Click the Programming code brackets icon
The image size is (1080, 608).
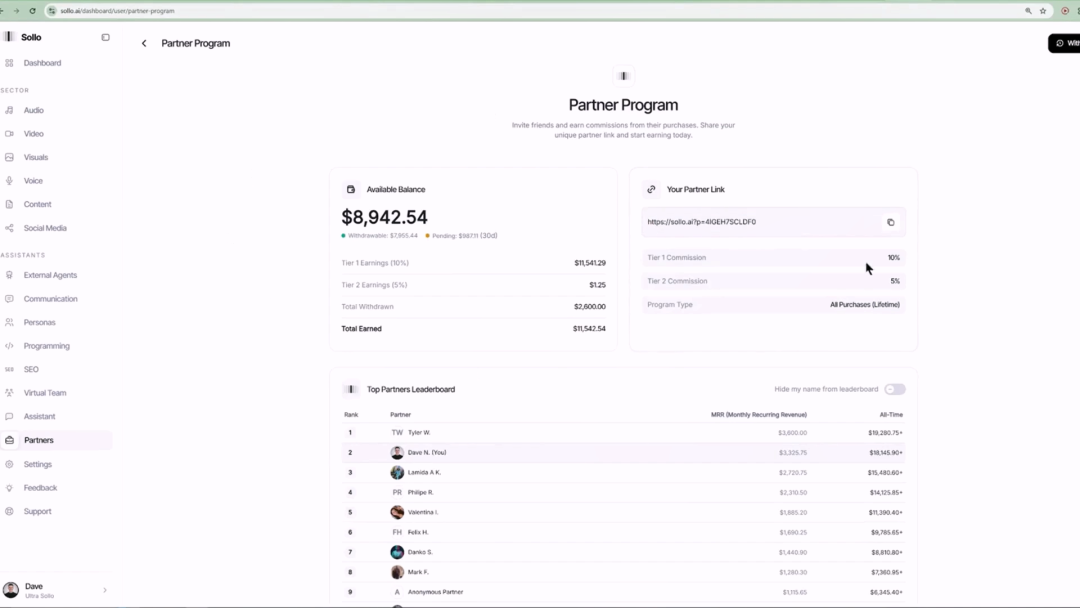click(10, 346)
